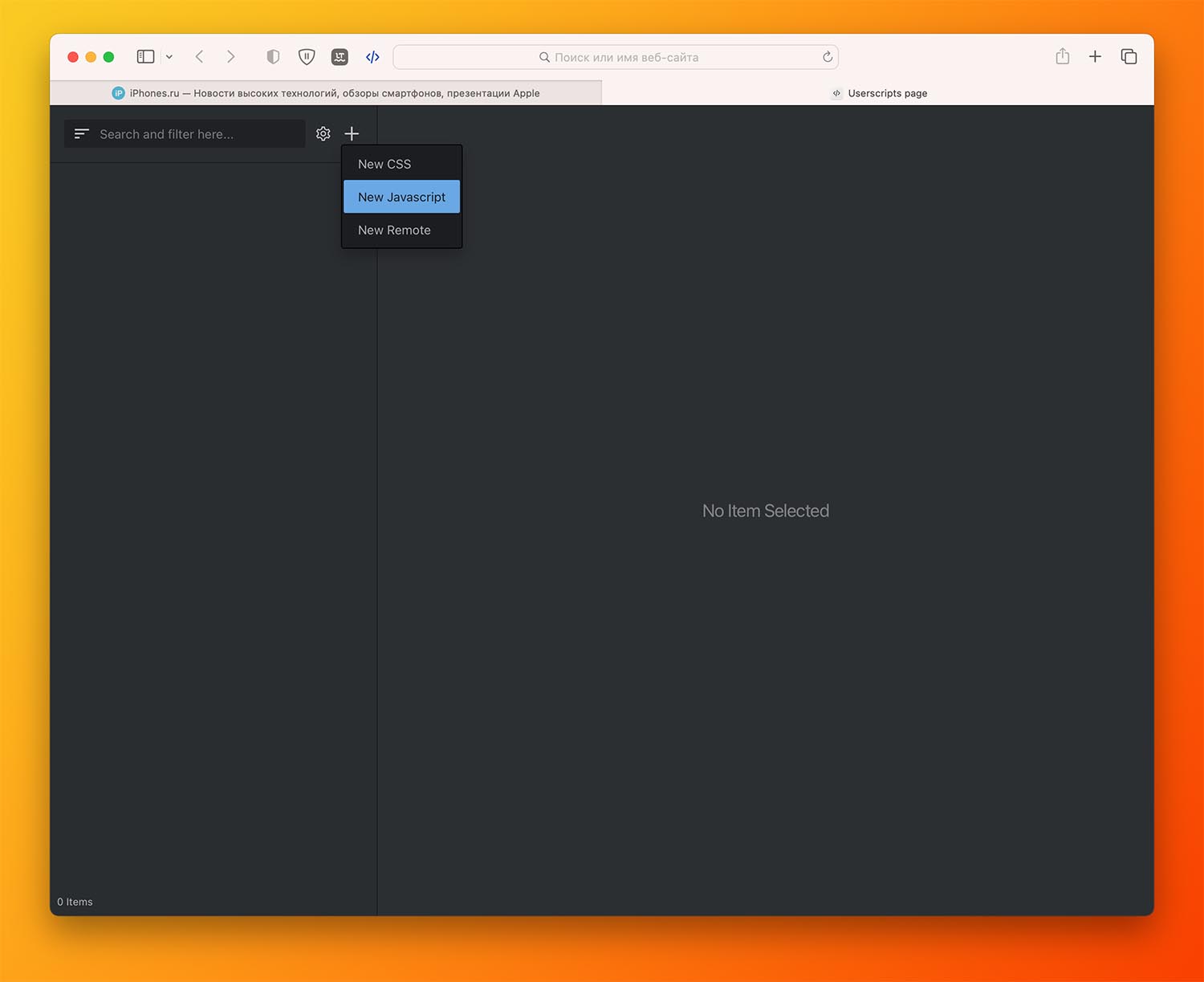1204x982 pixels.
Task: Open the script sort and filter icon
Action: point(82,134)
